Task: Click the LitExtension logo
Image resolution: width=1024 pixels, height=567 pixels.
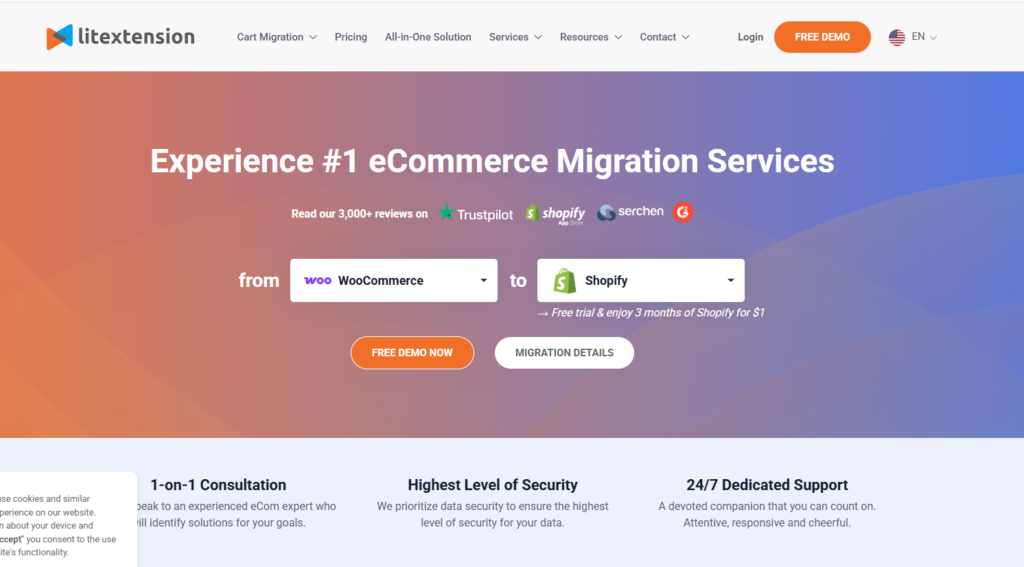Action: pyautogui.click(x=120, y=37)
